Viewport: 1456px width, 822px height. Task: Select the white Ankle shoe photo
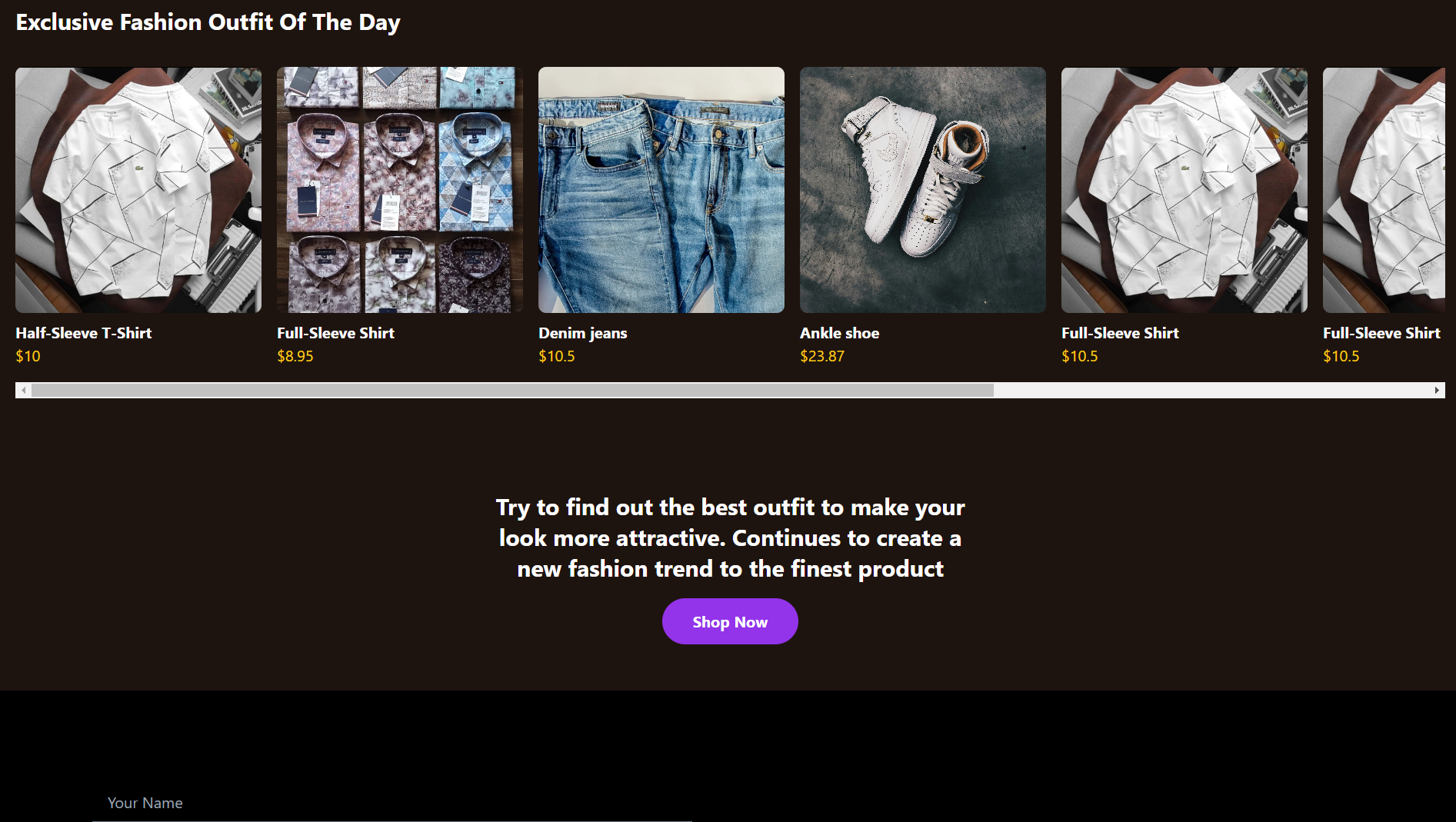[923, 190]
